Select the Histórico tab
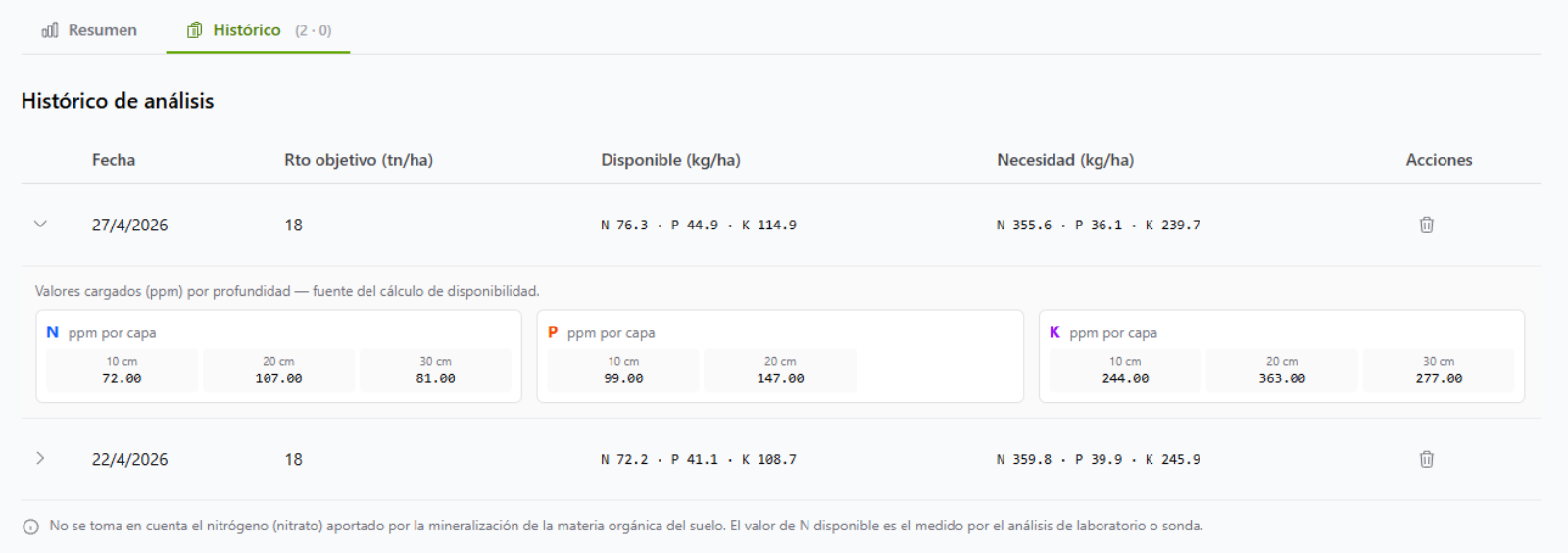The image size is (1568, 553). tap(259, 30)
